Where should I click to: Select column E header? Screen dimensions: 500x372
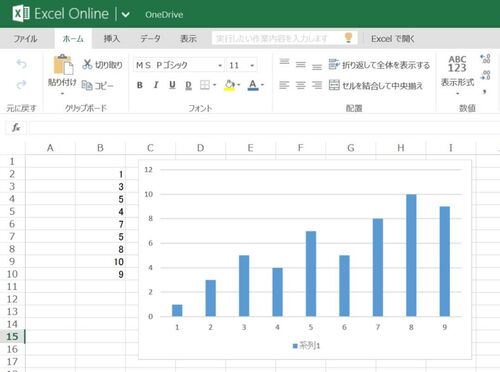[x=251, y=148]
